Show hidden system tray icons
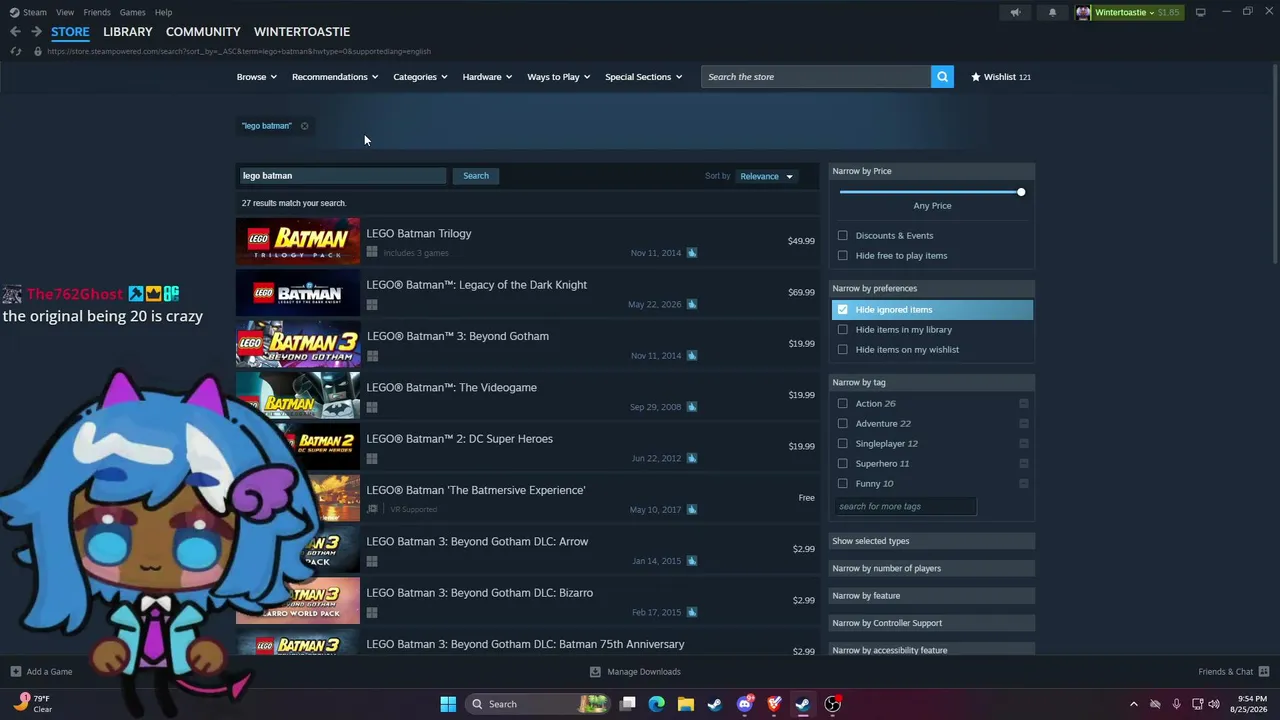Viewport: 1280px width, 720px height. click(x=1133, y=704)
